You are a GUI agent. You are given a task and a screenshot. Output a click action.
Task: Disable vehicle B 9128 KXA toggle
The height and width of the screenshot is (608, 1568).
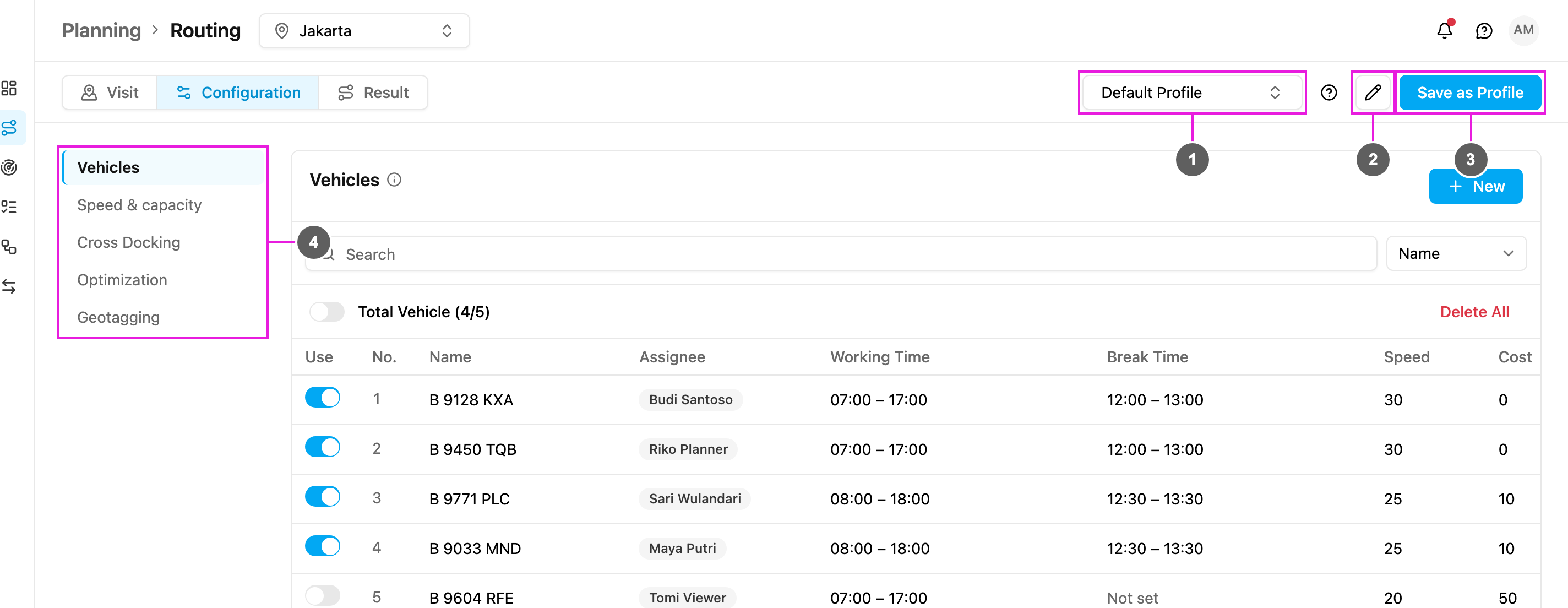pyautogui.click(x=323, y=398)
